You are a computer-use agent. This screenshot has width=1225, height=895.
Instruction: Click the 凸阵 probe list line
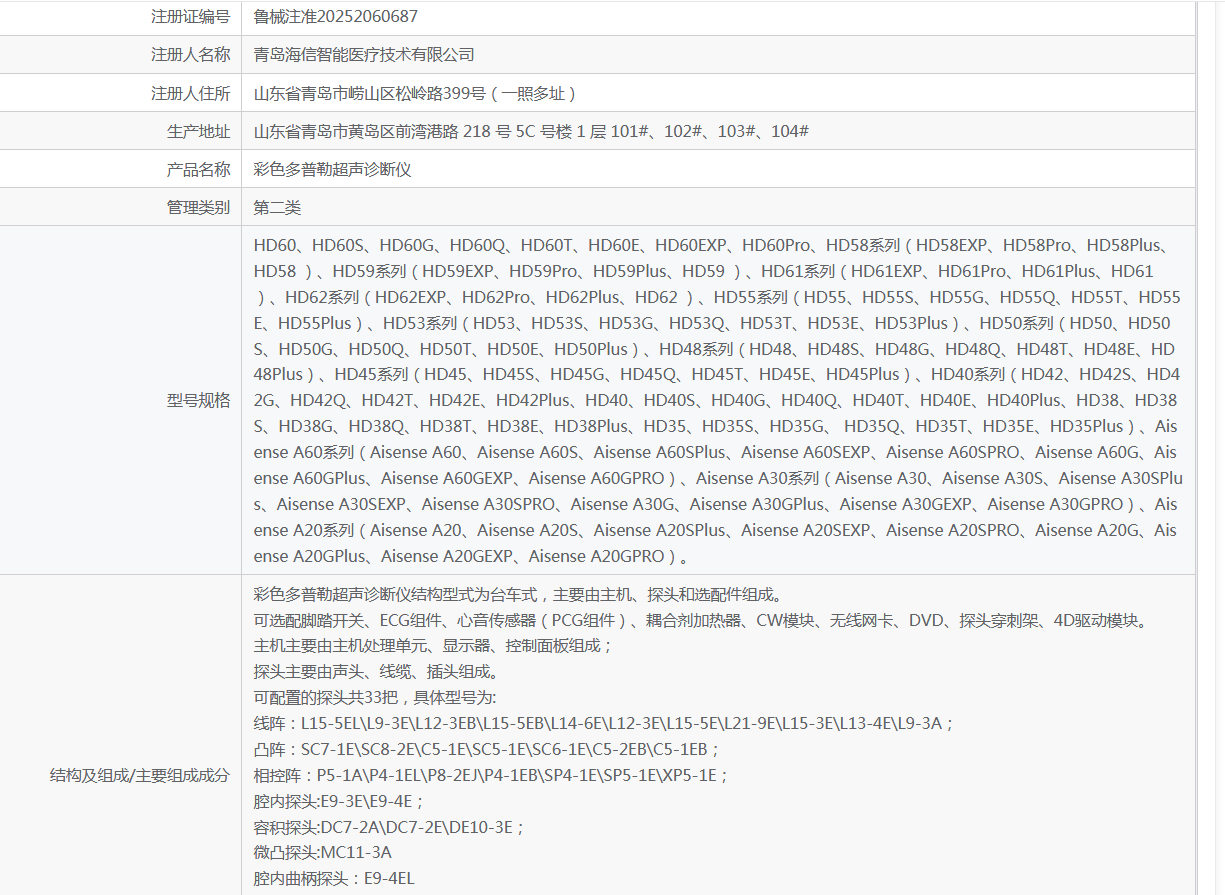pyautogui.click(x=487, y=750)
